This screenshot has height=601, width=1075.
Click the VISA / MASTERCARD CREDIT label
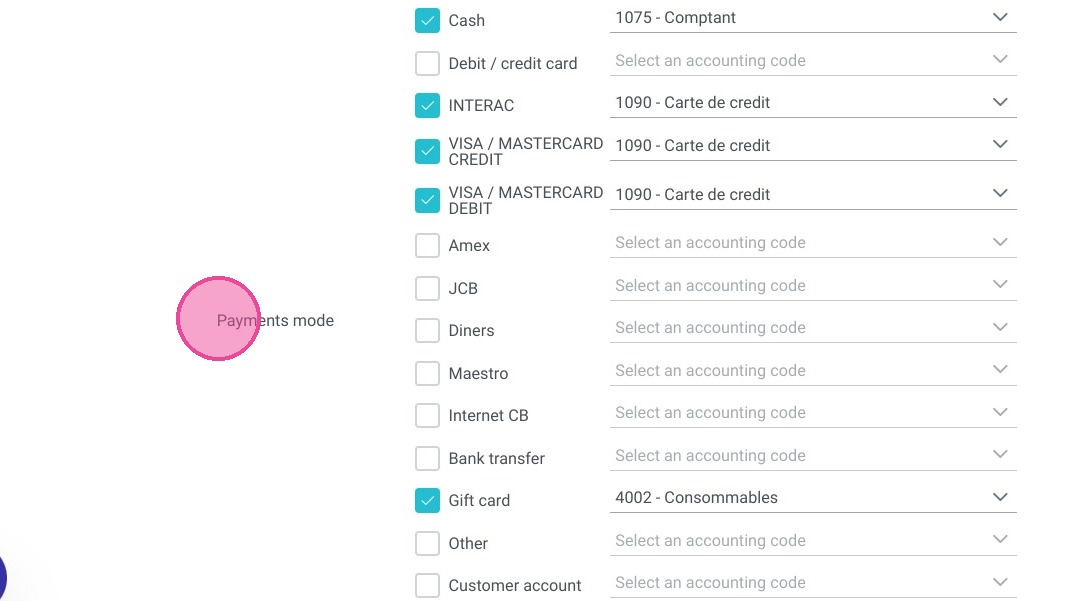coord(525,151)
